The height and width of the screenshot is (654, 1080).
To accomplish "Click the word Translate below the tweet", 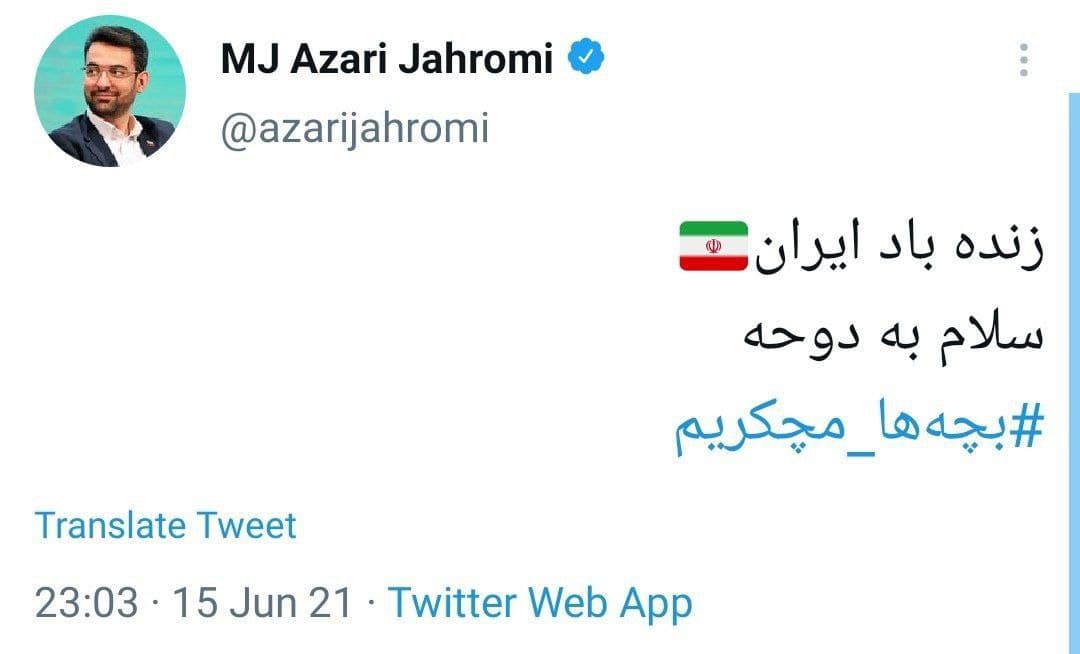I will (110, 525).
